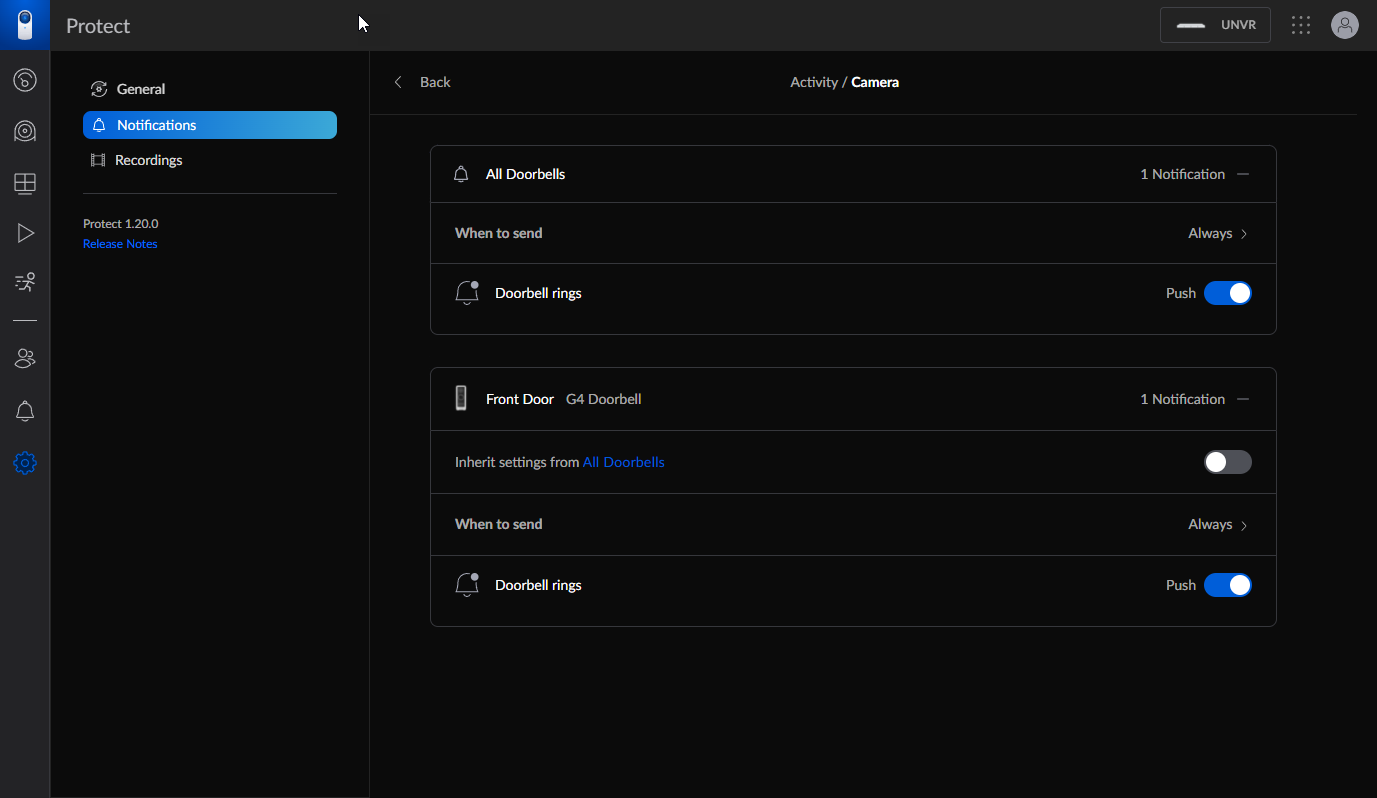Image resolution: width=1377 pixels, height=798 pixels.
Task: Turn off Push for All Doorbells rings
Action: pyautogui.click(x=1228, y=293)
